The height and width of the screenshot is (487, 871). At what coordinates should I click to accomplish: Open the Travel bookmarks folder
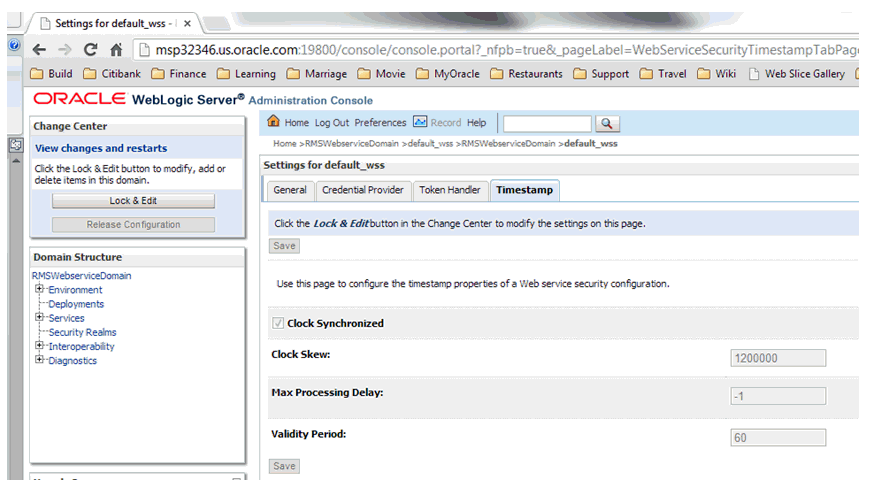[663, 74]
